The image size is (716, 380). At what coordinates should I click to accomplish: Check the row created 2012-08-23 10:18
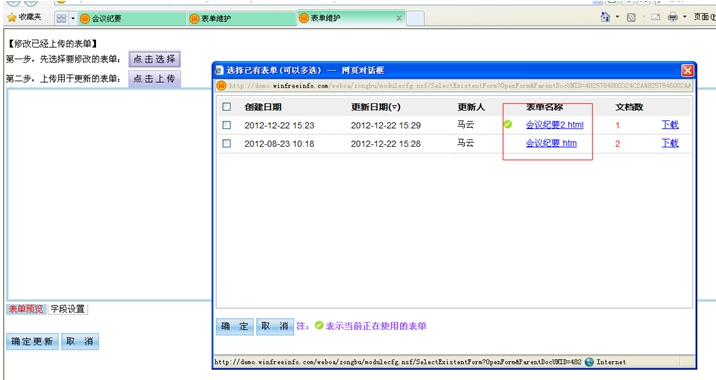tap(226, 143)
